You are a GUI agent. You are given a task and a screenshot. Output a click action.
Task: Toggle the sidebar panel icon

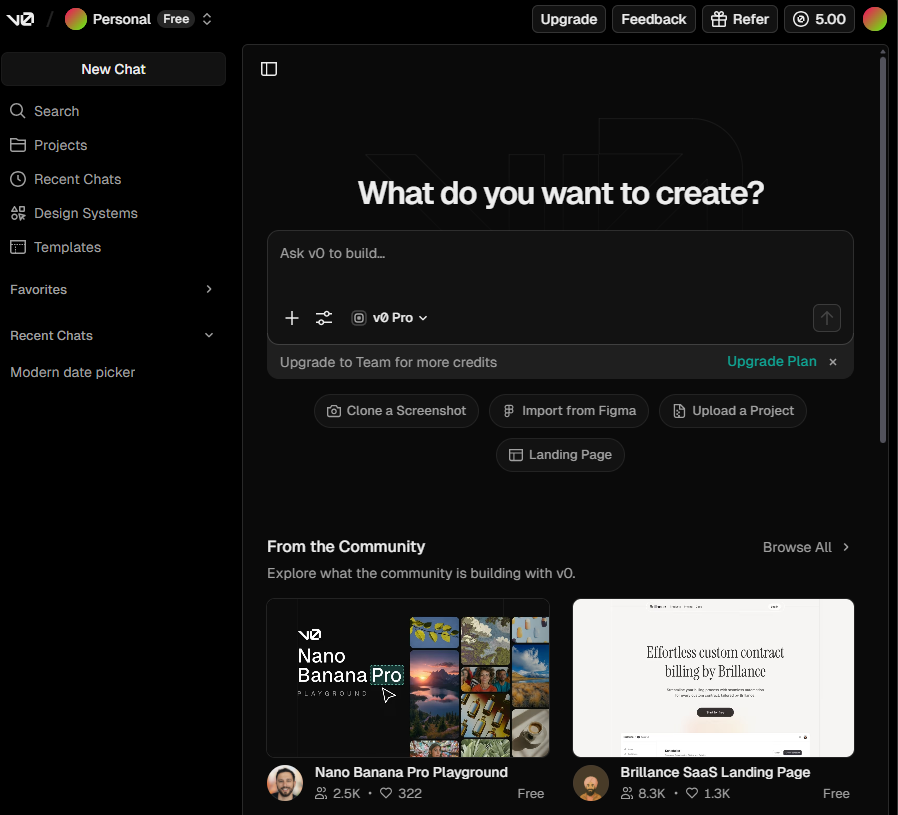pos(269,69)
